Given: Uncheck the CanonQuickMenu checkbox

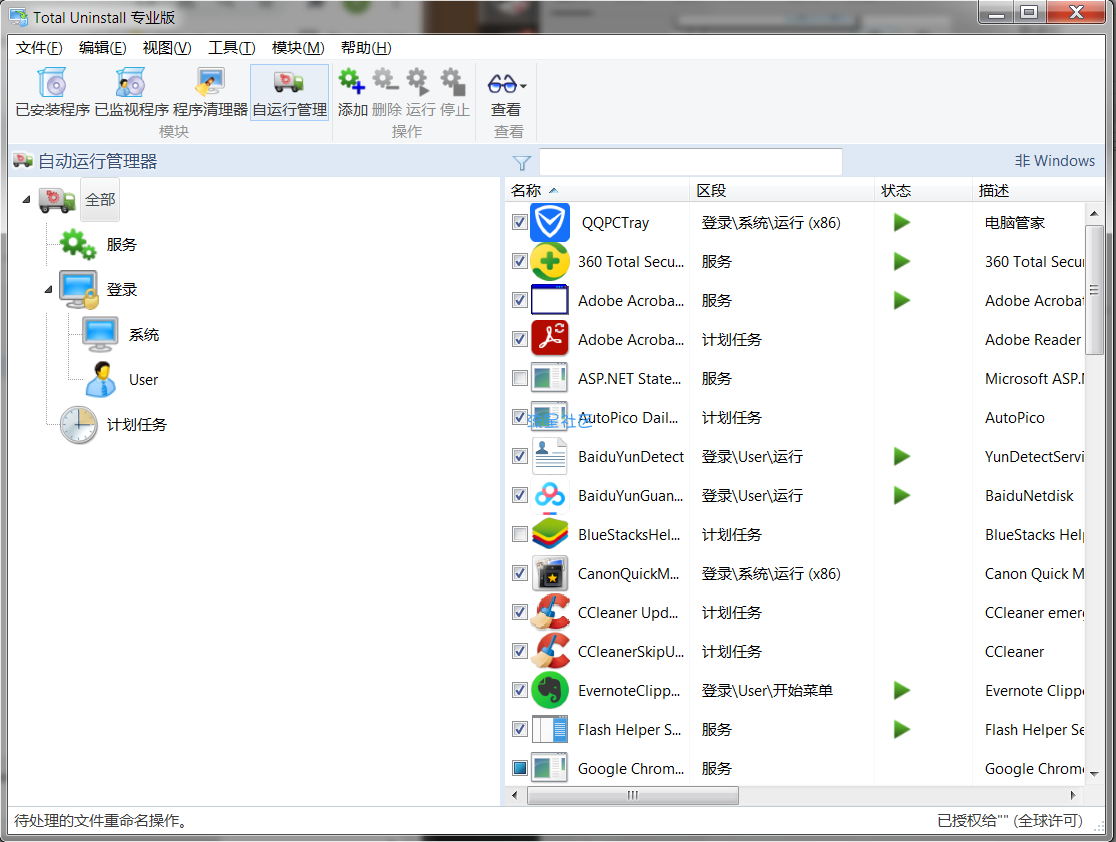Looking at the screenshot, I should [520, 573].
